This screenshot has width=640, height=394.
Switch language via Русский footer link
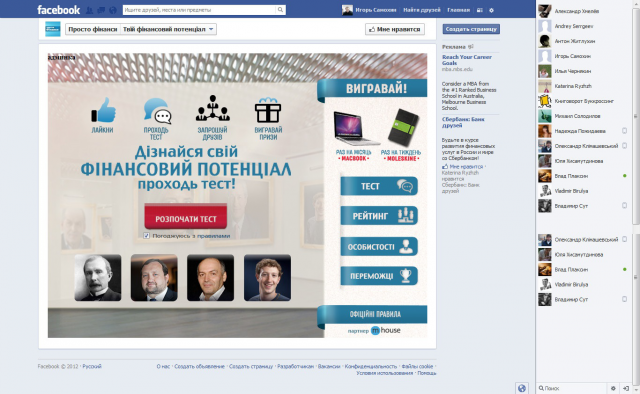click(x=92, y=366)
